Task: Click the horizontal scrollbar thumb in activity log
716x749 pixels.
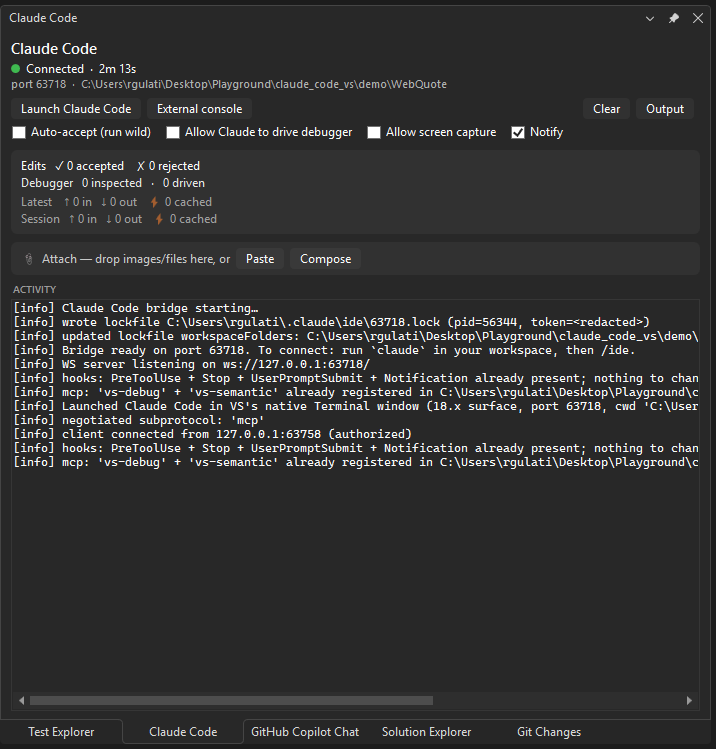Action: [231, 700]
